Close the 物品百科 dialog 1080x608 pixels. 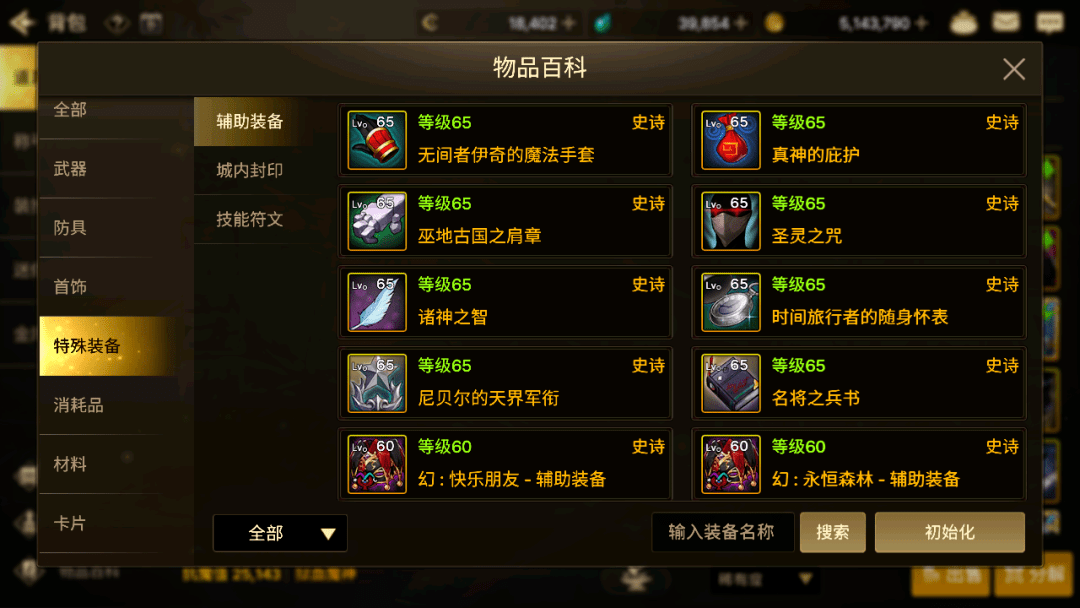[1014, 69]
